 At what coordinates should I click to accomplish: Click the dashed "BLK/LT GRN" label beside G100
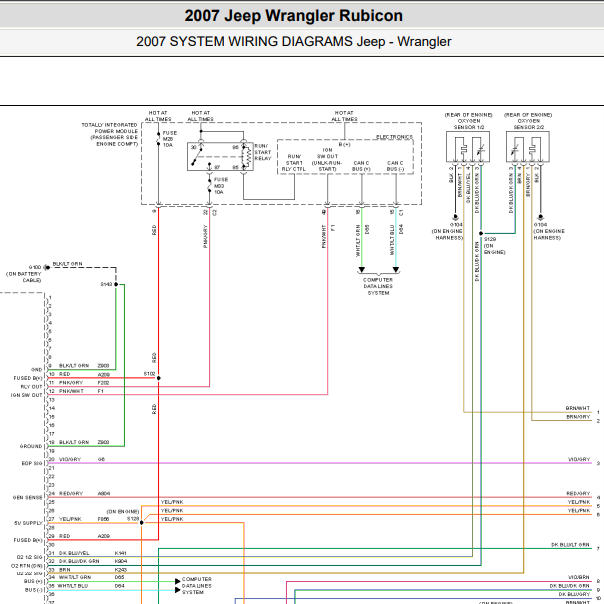(67, 264)
